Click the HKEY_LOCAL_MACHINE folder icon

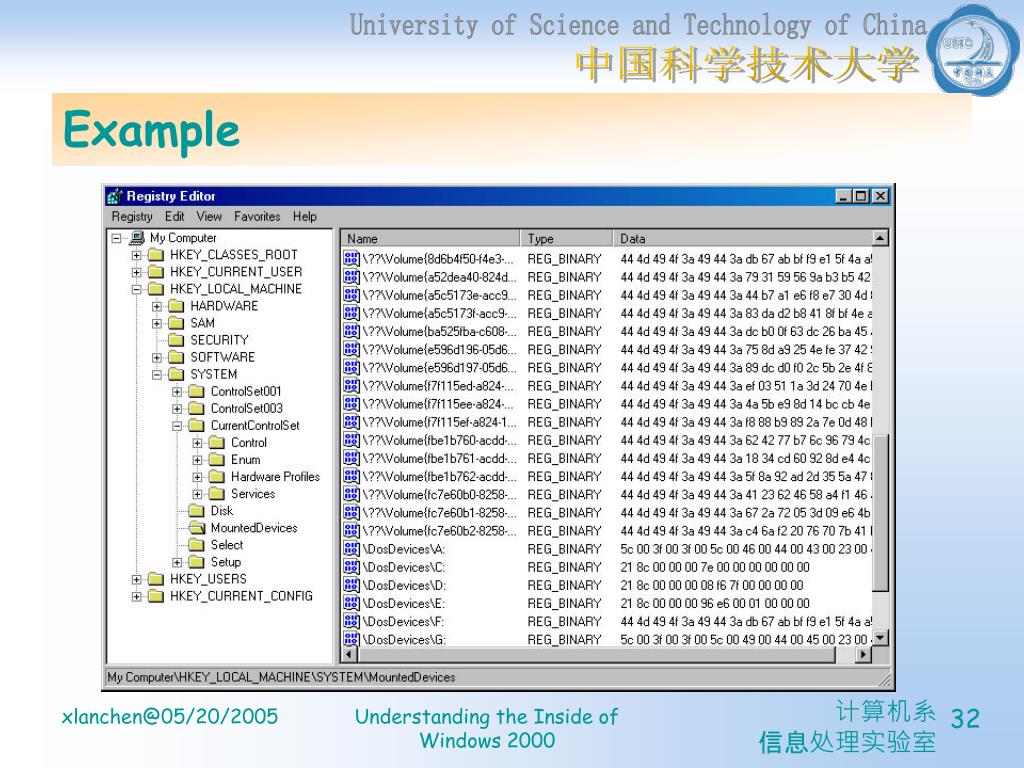coord(155,289)
